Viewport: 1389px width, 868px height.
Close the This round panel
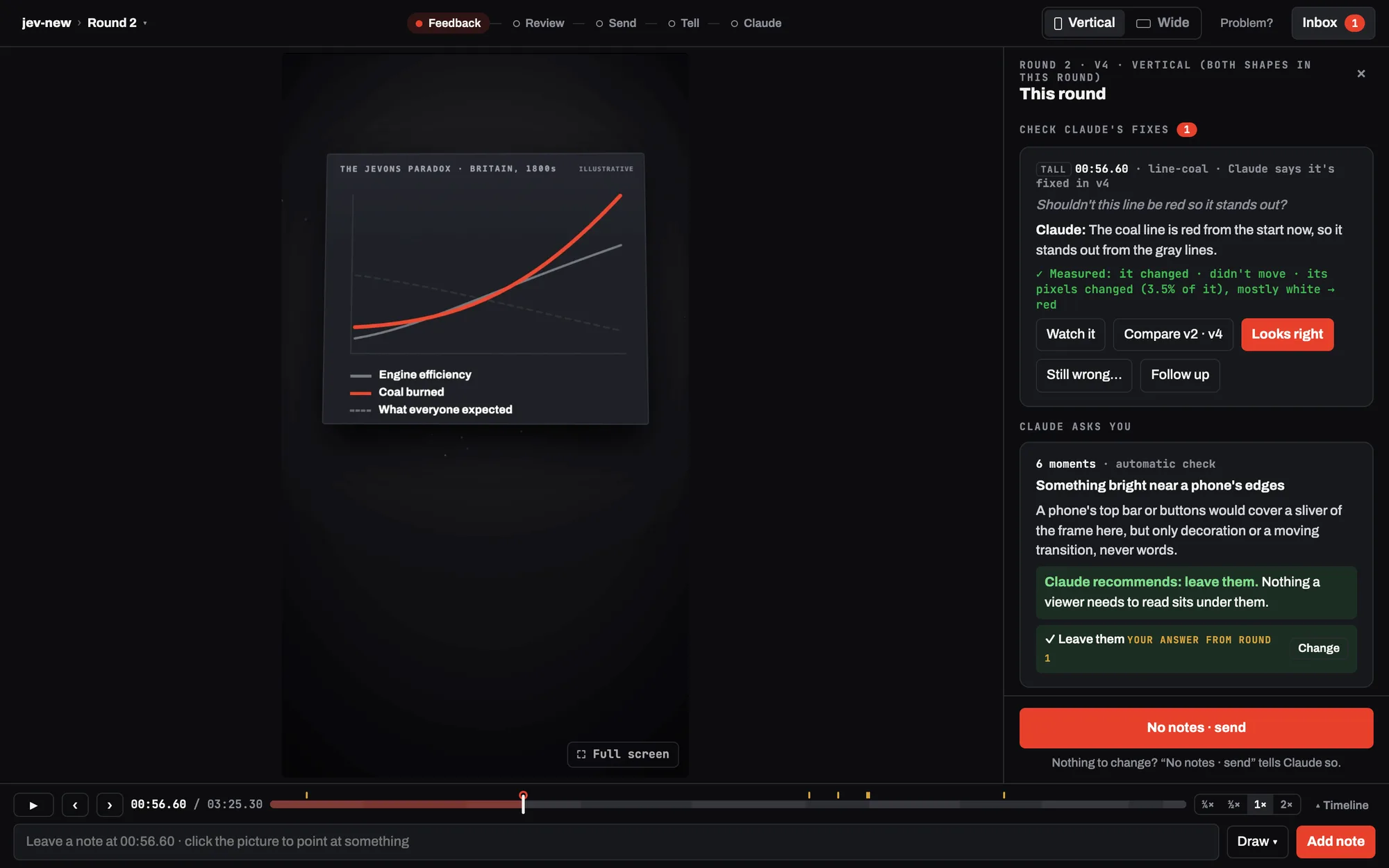(x=1361, y=74)
